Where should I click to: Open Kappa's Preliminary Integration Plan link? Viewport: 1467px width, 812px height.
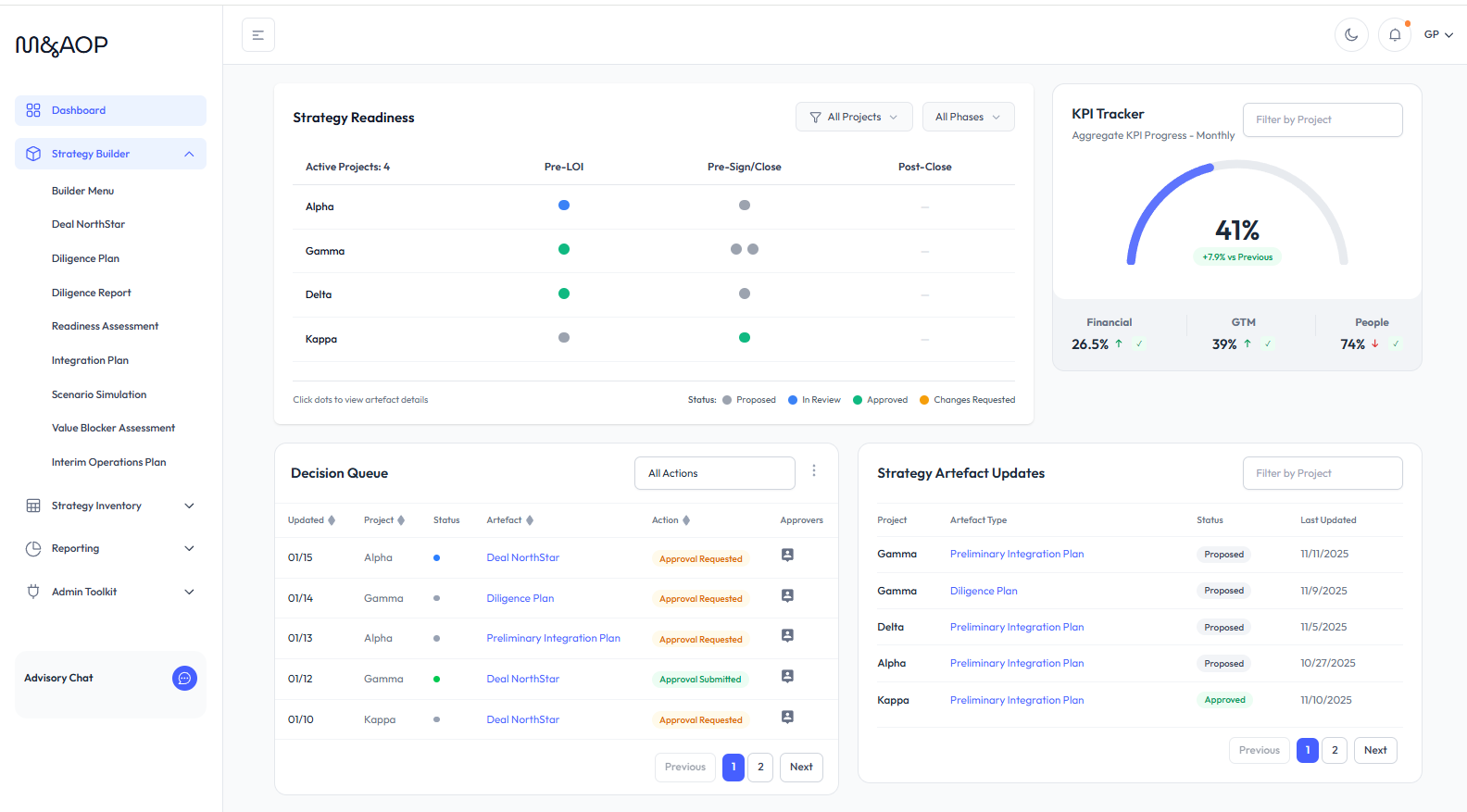pyautogui.click(x=1017, y=700)
